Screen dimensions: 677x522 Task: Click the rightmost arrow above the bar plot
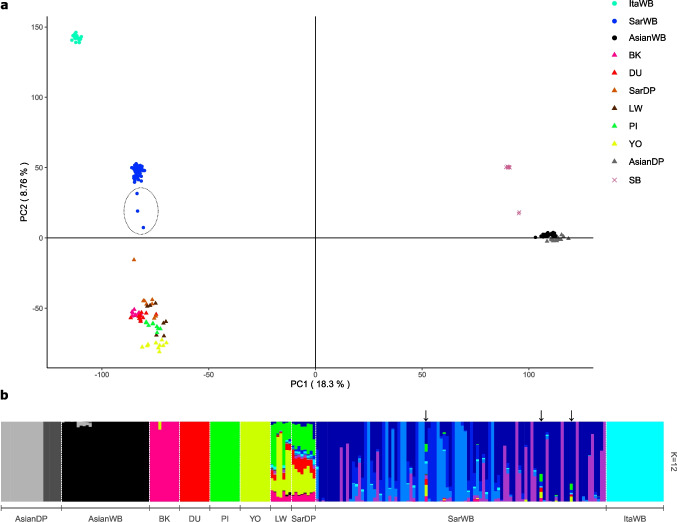click(571, 414)
